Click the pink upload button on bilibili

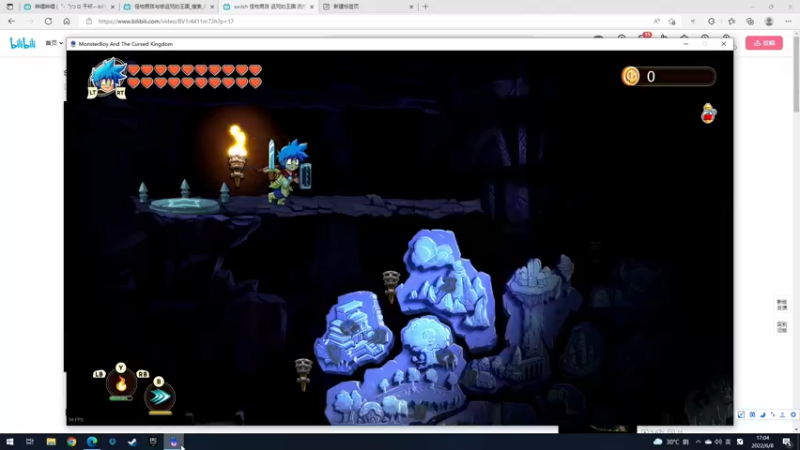tap(764, 43)
